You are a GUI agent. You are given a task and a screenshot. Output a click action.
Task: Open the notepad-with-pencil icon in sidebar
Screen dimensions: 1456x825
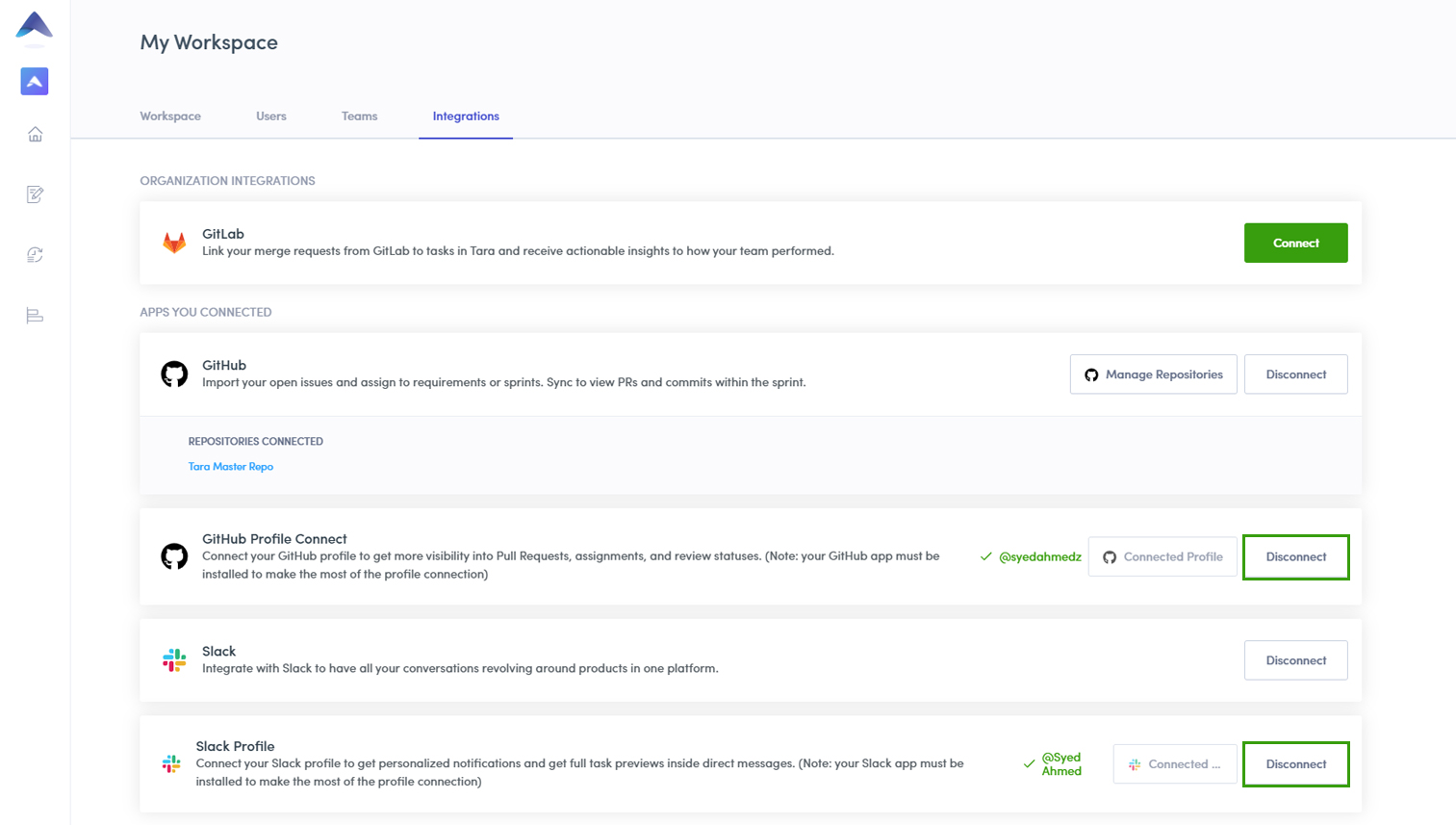coord(35,194)
